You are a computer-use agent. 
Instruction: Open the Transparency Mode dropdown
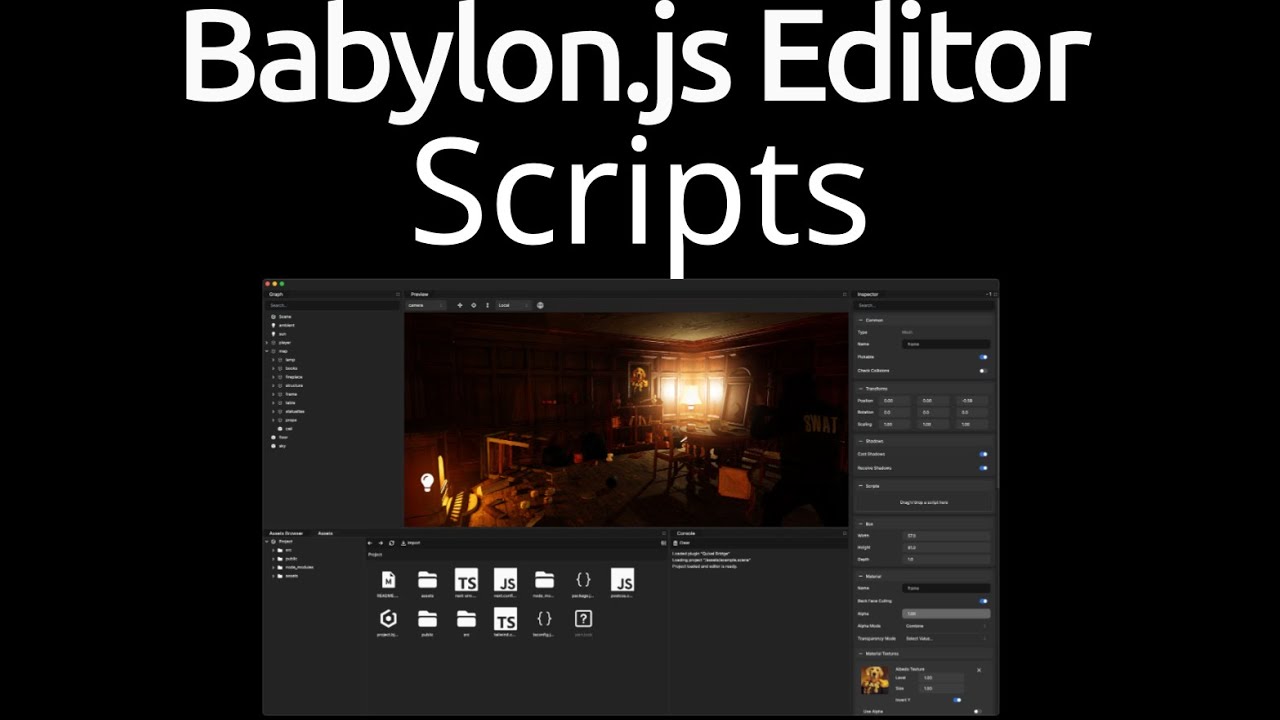(946, 638)
